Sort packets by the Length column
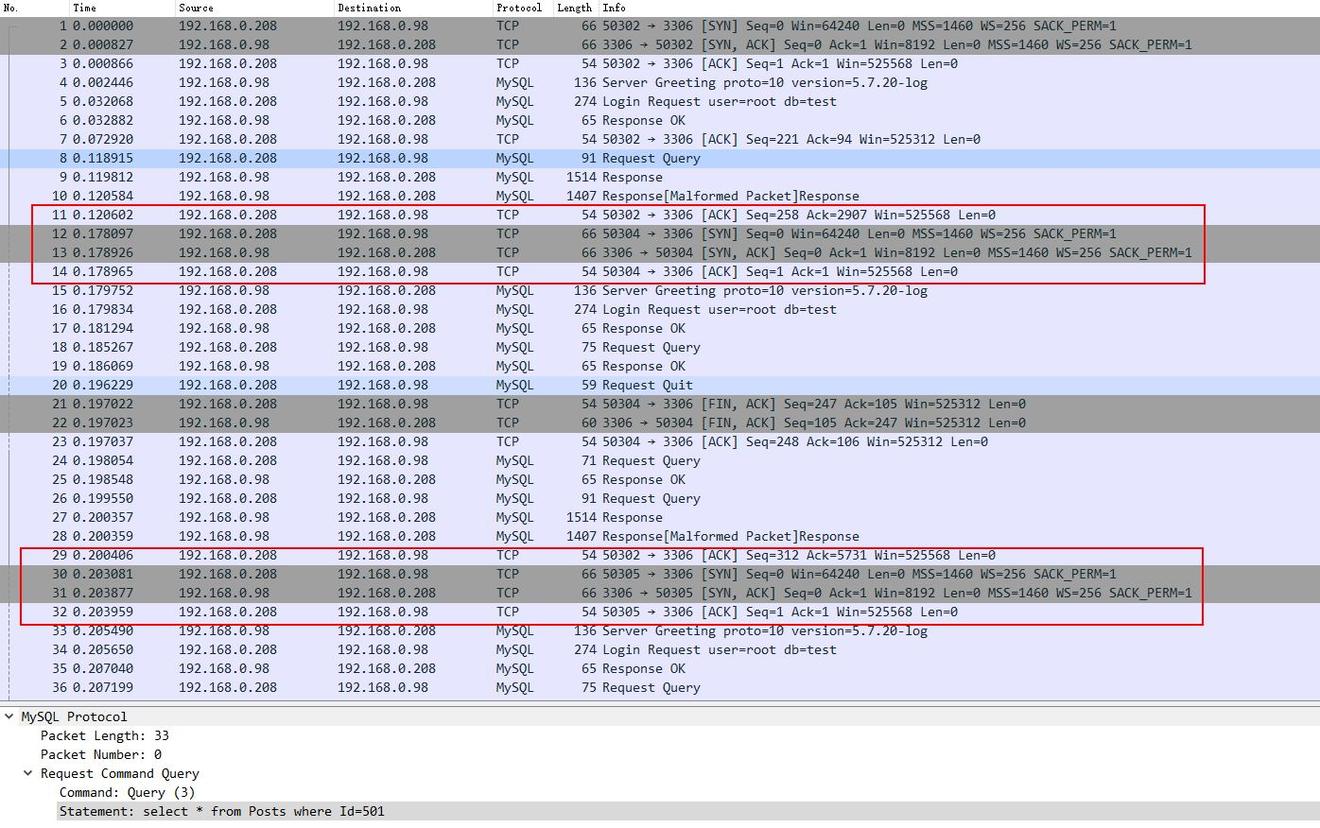This screenshot has height=828, width=1320. click(x=574, y=8)
